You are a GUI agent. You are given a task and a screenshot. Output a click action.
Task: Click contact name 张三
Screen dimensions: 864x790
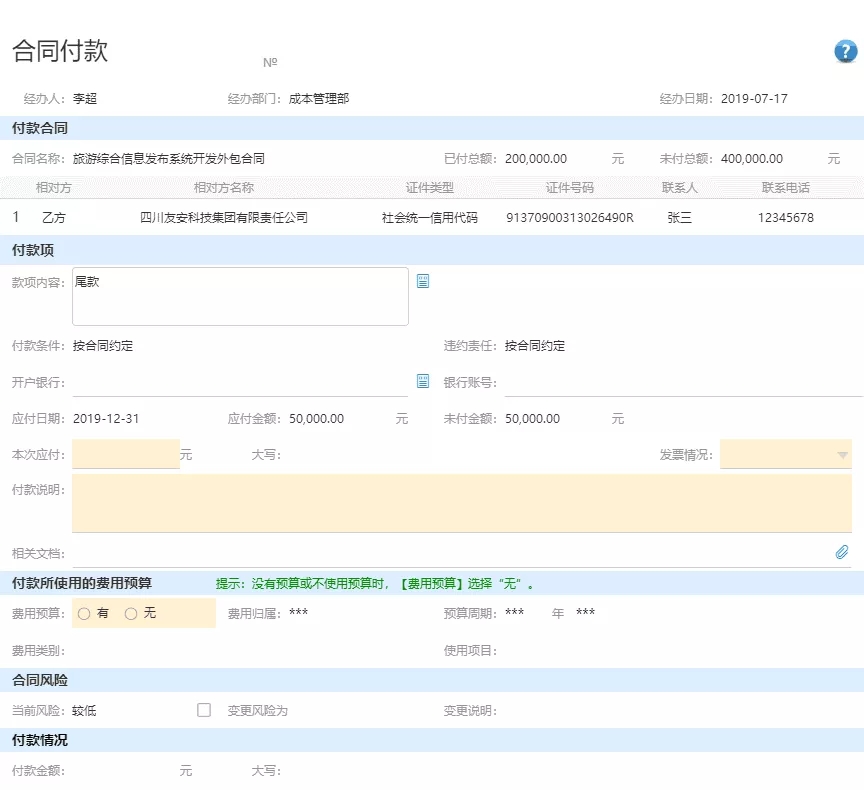(x=679, y=218)
